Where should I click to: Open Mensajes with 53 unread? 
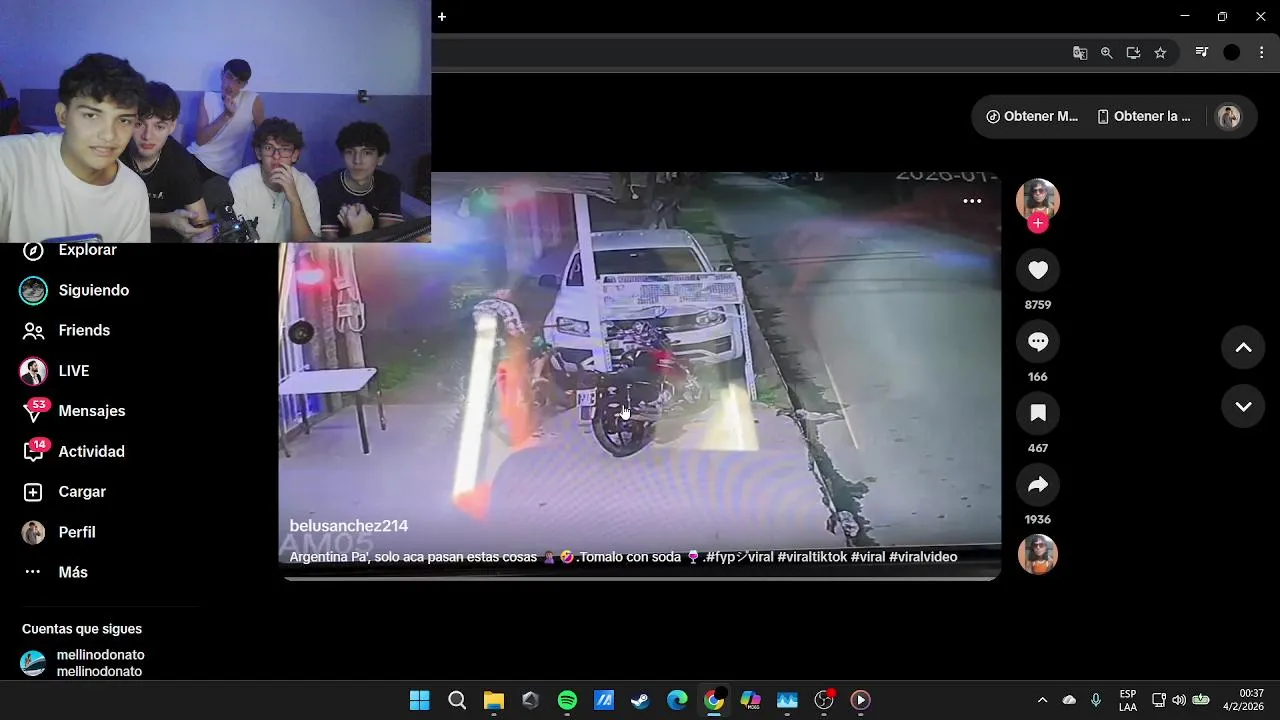click(74, 411)
